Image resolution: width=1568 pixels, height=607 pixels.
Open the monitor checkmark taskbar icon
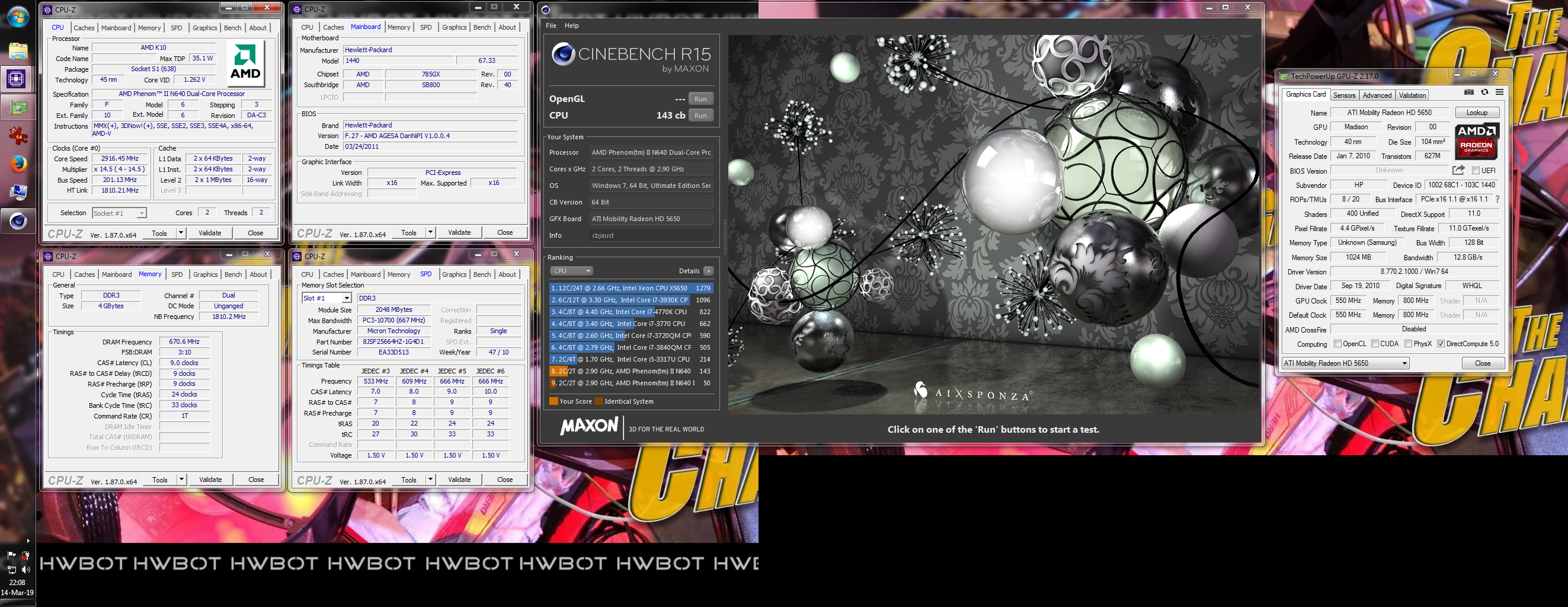(18, 193)
